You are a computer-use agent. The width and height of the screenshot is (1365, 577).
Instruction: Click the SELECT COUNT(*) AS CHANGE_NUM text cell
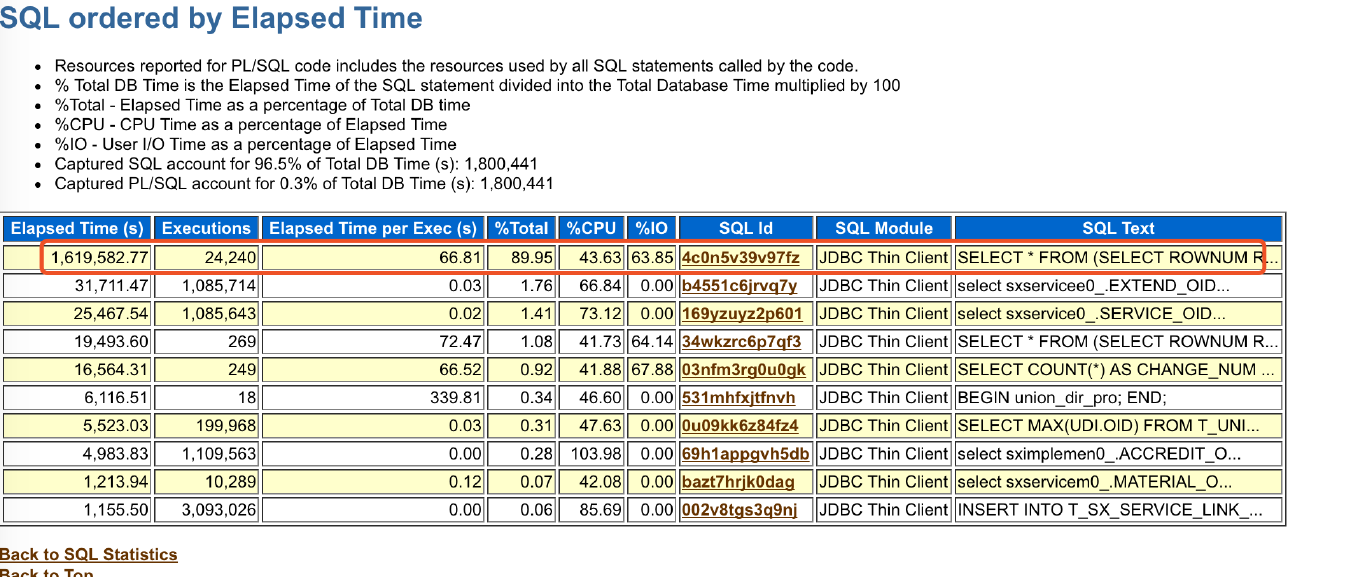(1117, 370)
